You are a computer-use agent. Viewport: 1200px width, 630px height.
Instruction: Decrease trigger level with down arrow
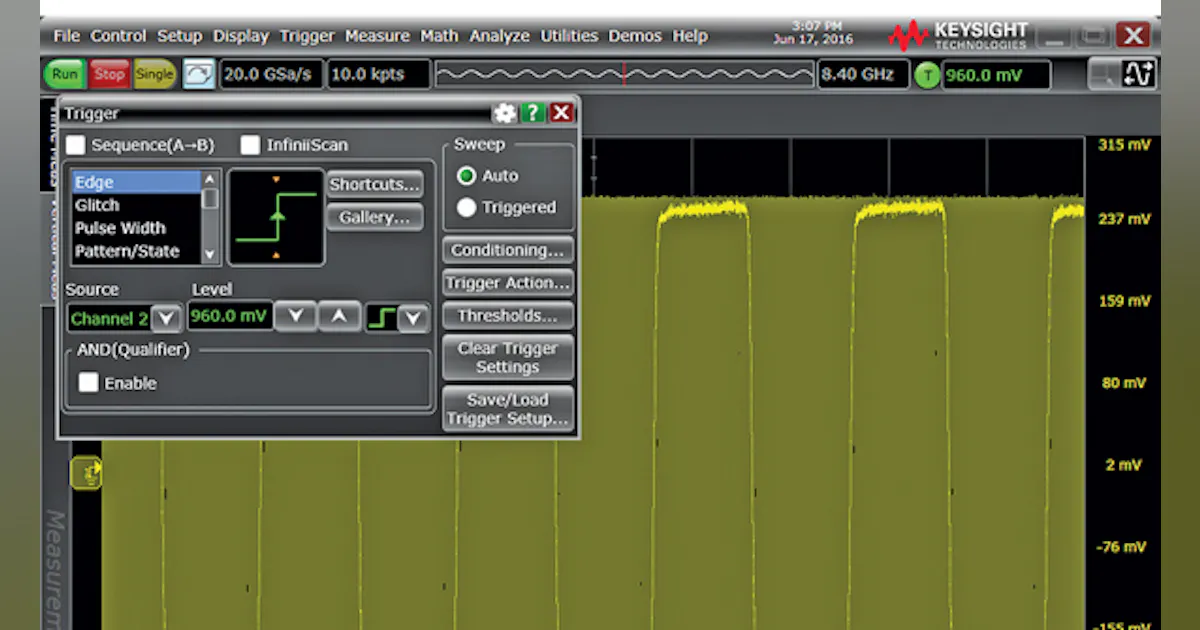[295, 316]
